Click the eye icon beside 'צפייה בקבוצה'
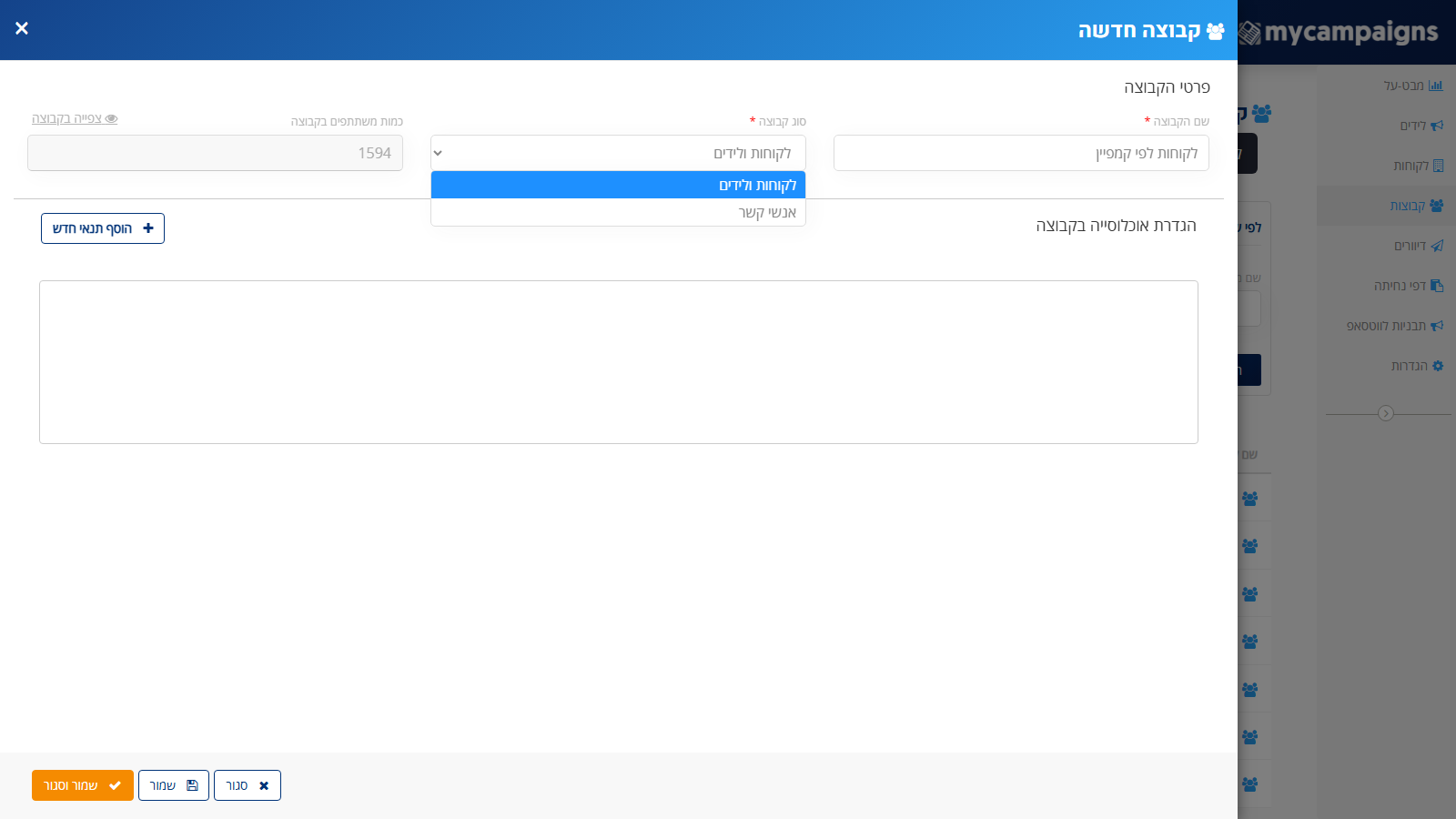 [111, 118]
